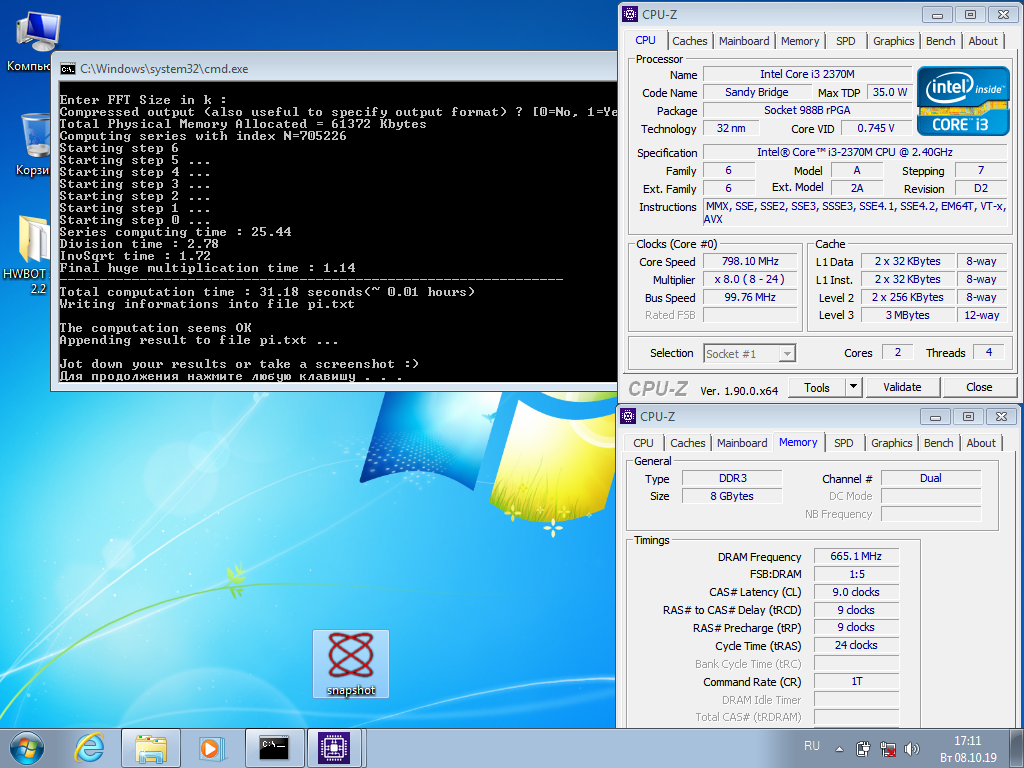This screenshot has height=768, width=1024.
Task: Launch Internet Explorer from the taskbar
Action: pyautogui.click(x=89, y=748)
